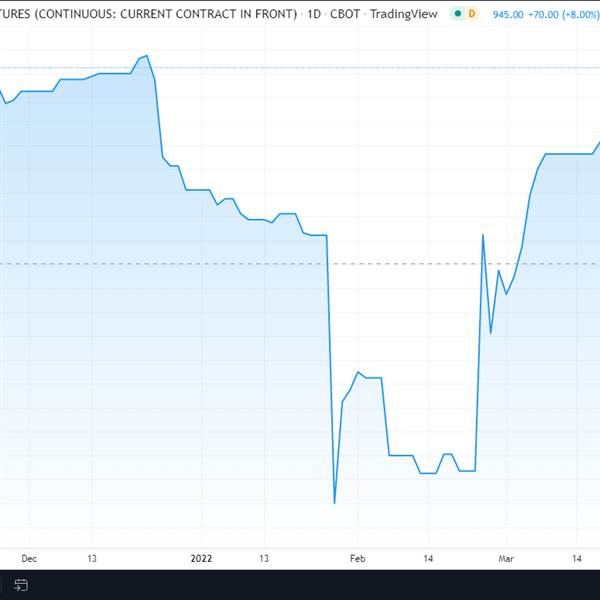The width and height of the screenshot is (600, 600).
Task: Click the chart title ending in TradingView
Action: [x=218, y=14]
